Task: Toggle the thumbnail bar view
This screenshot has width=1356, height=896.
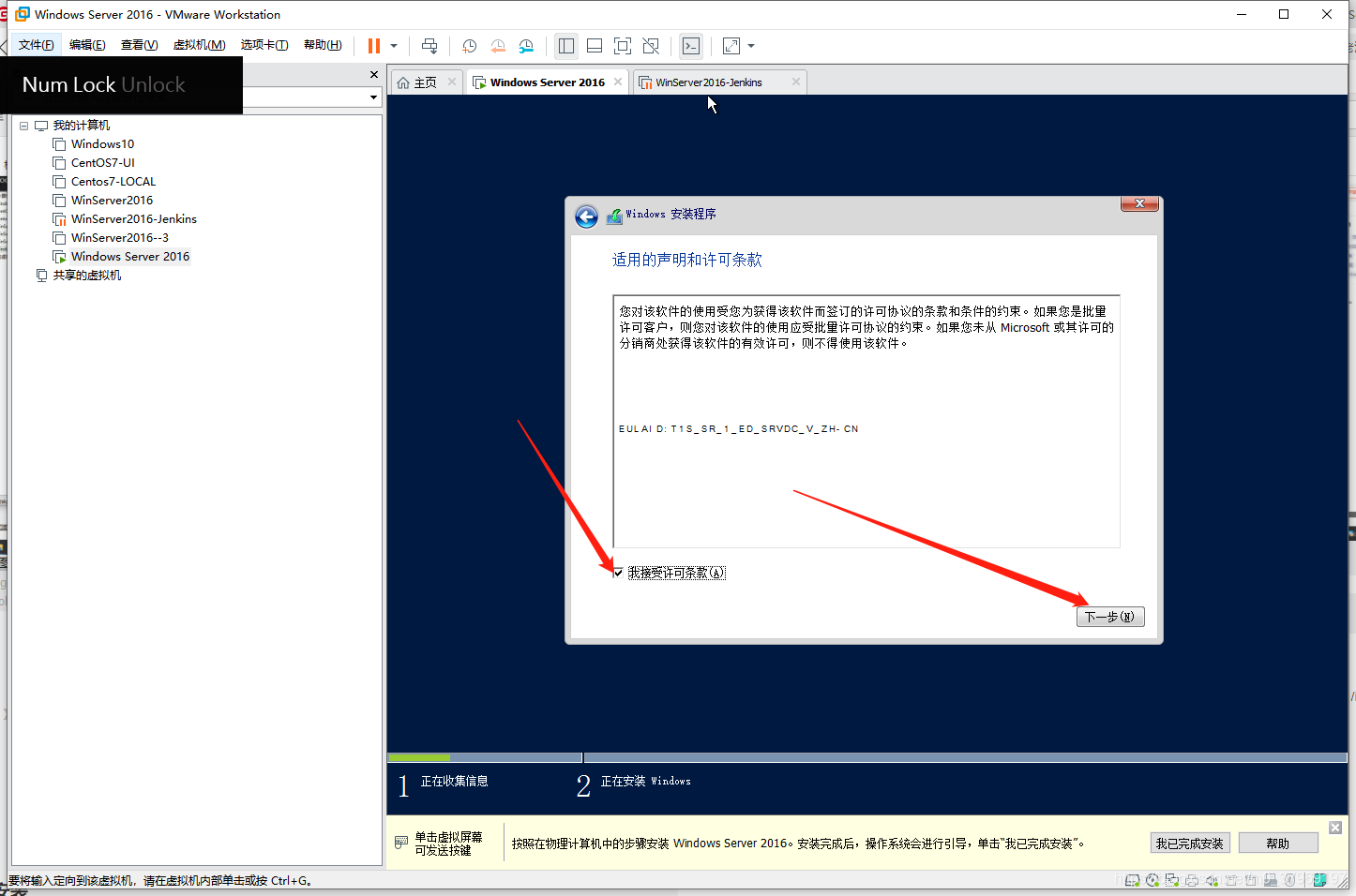Action: (x=595, y=46)
